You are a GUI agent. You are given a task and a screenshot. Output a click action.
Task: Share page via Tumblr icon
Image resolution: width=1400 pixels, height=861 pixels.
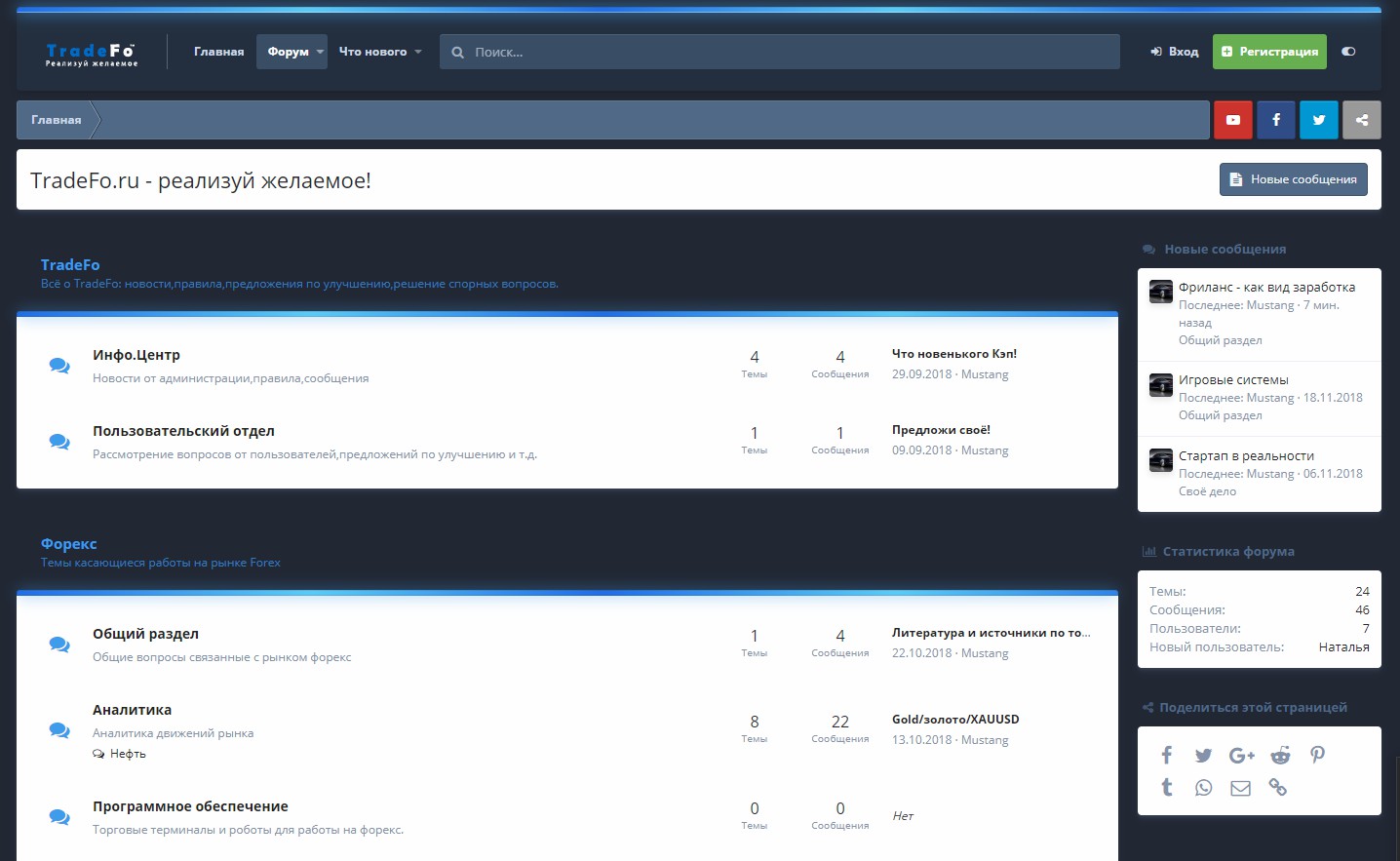pyautogui.click(x=1167, y=787)
